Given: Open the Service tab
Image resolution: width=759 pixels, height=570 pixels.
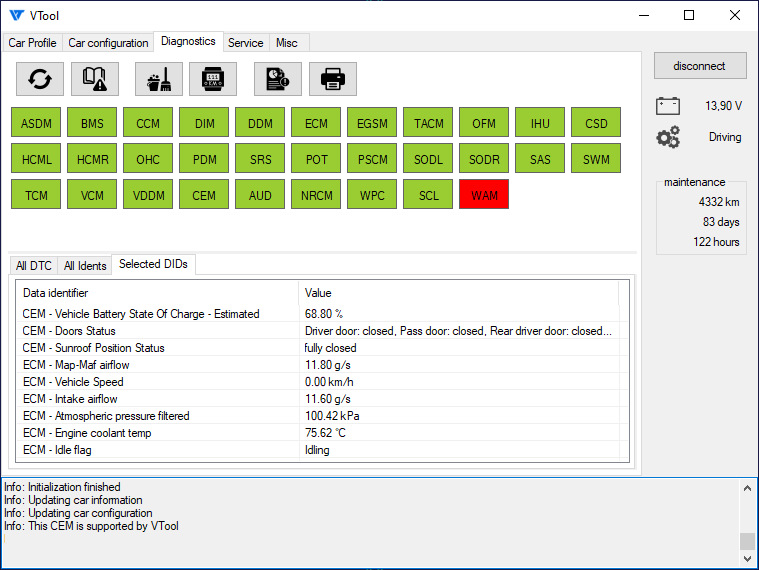Looking at the screenshot, I should click(x=245, y=43).
